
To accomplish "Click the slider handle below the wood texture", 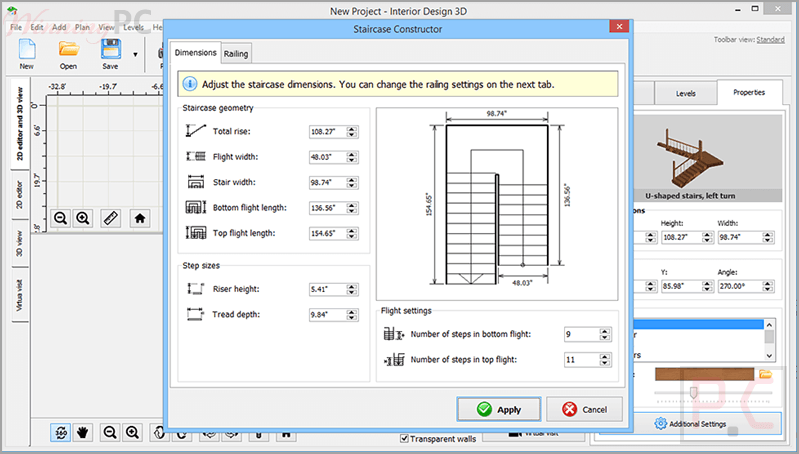I will click(694, 392).
